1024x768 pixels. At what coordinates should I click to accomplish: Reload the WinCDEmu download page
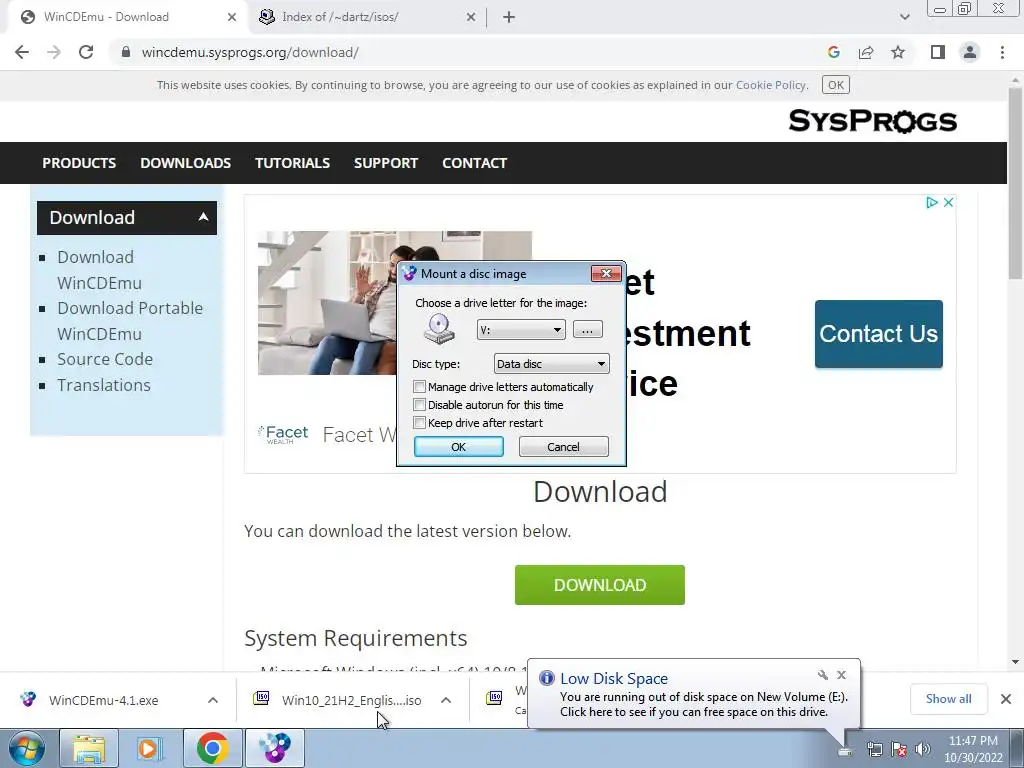point(86,52)
